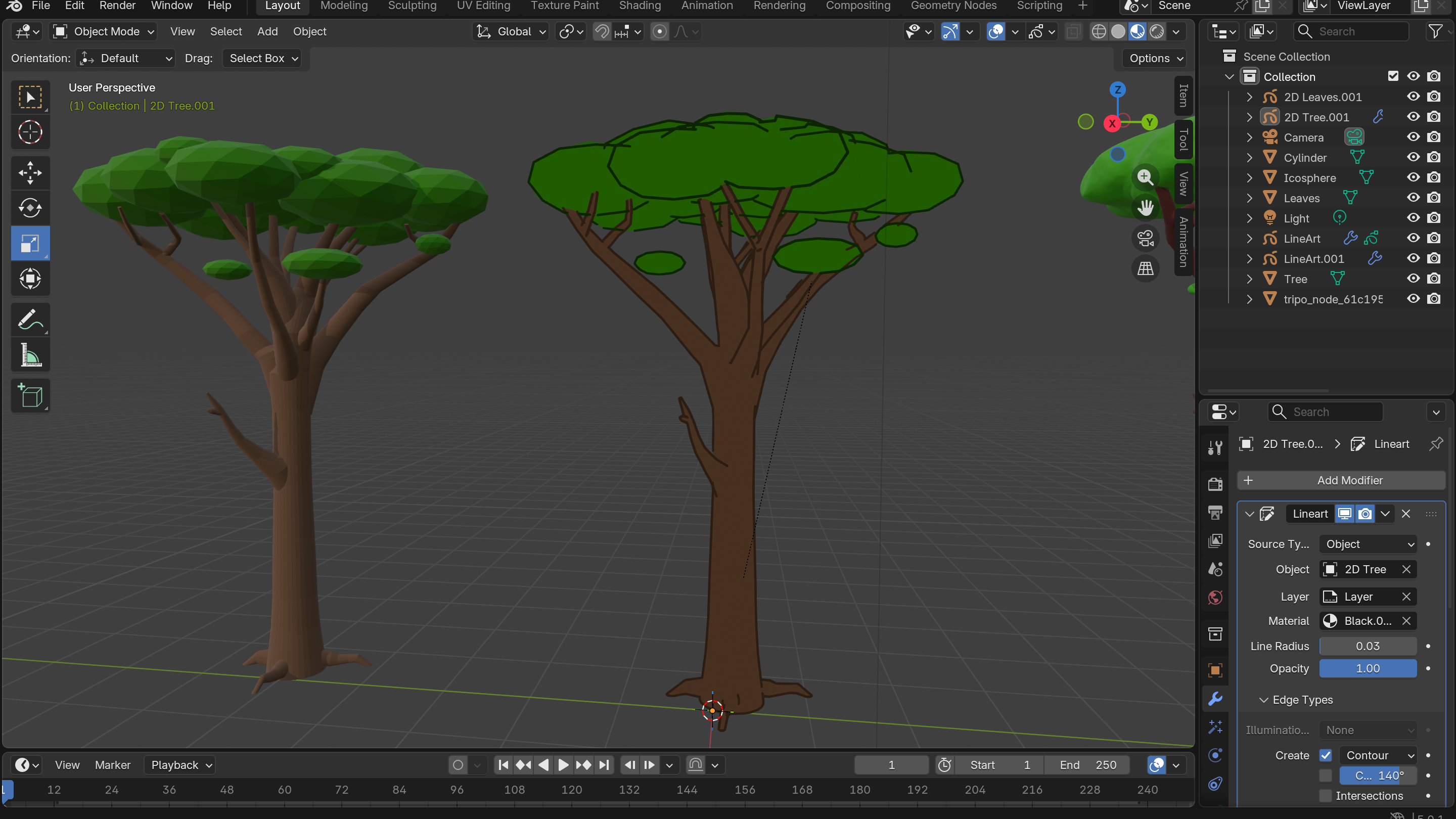
Task: Click the Line Radius 0.03 field
Action: (1368, 646)
